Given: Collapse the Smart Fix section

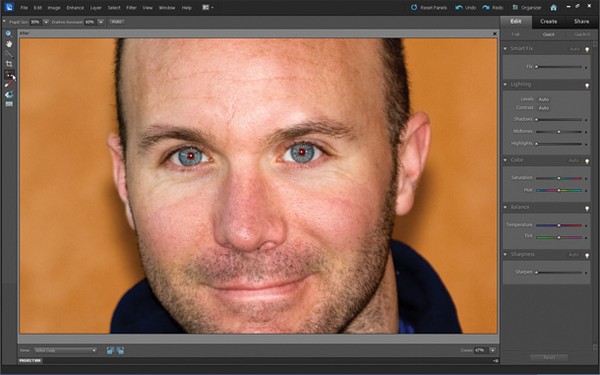Looking at the screenshot, I should coord(505,49).
